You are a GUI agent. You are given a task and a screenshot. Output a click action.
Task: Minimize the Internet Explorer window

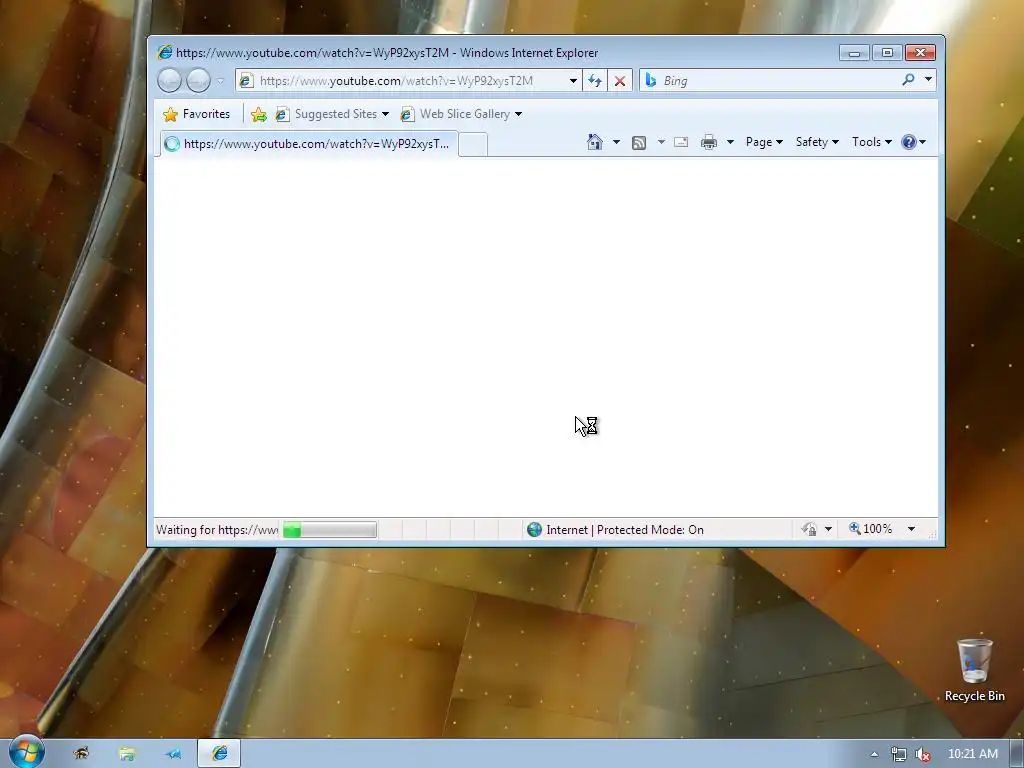coord(854,52)
